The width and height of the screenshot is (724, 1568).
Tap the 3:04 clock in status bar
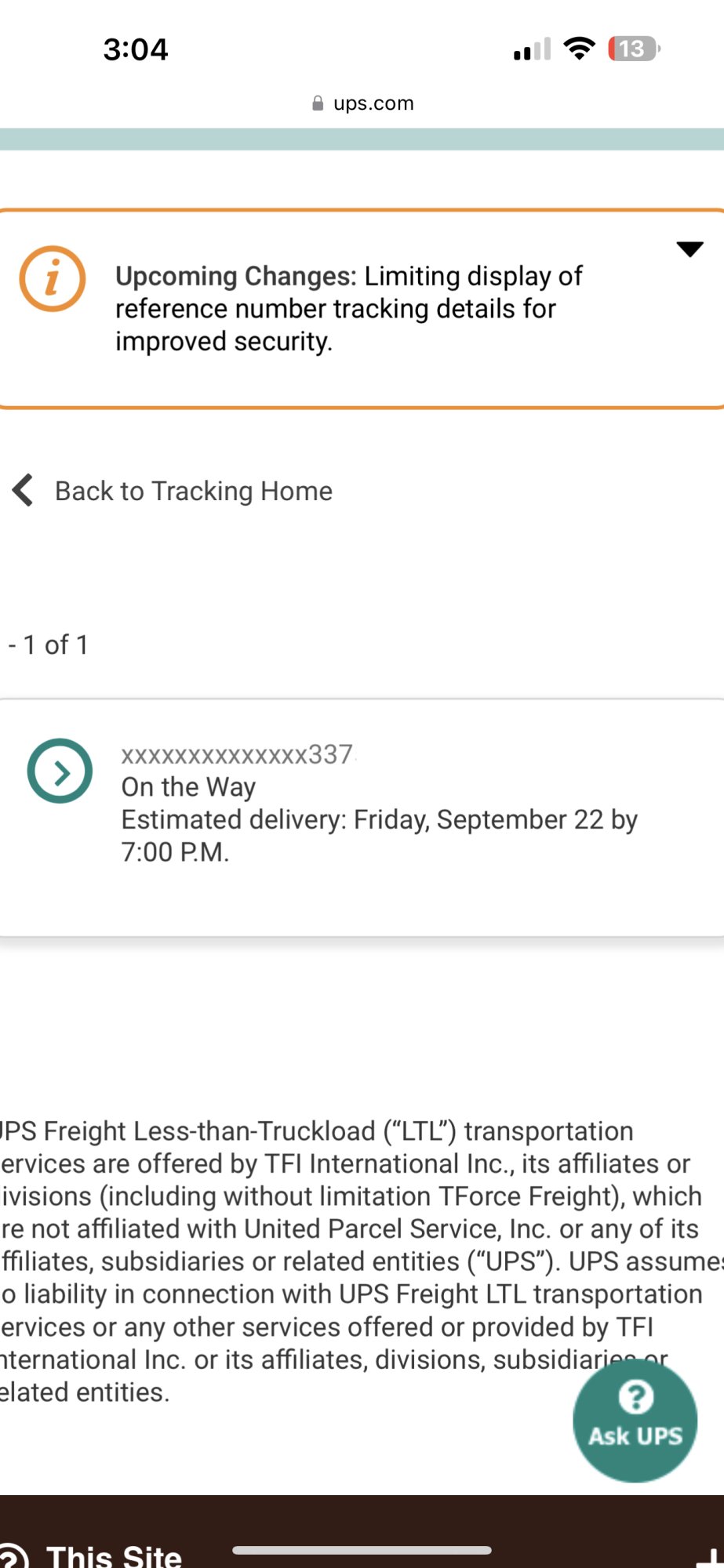tap(136, 49)
